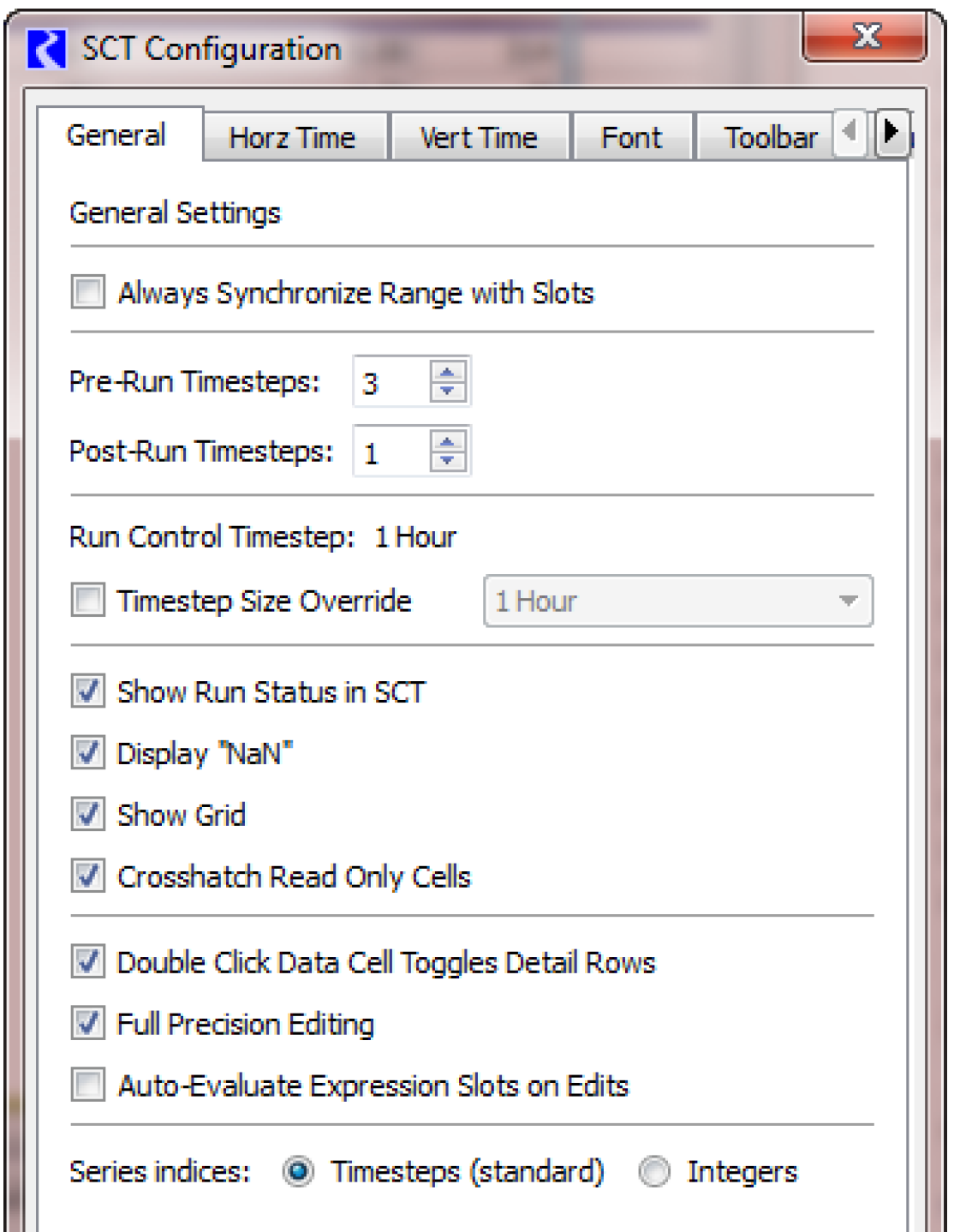Click the RiverWare icon in title bar
The height and width of the screenshot is (1232, 960).
(x=46, y=50)
